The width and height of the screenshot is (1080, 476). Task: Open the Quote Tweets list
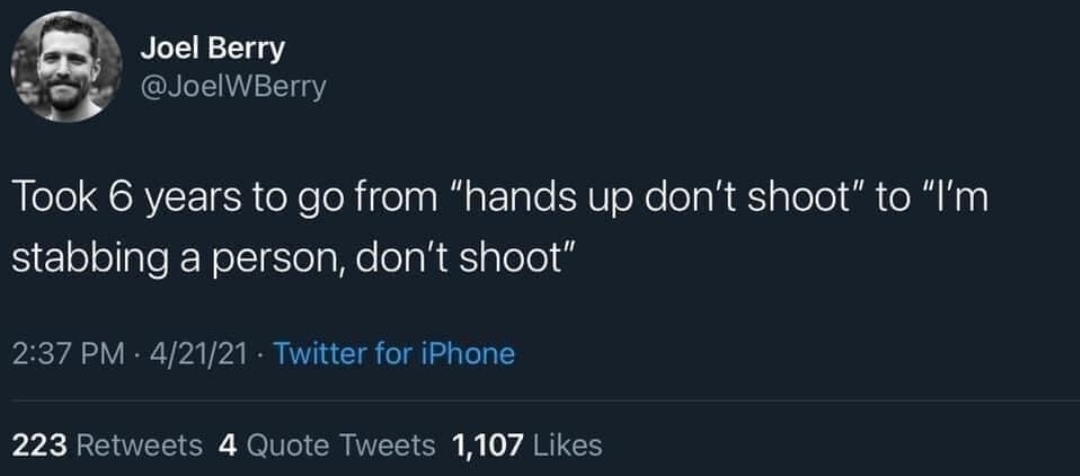click(340, 444)
